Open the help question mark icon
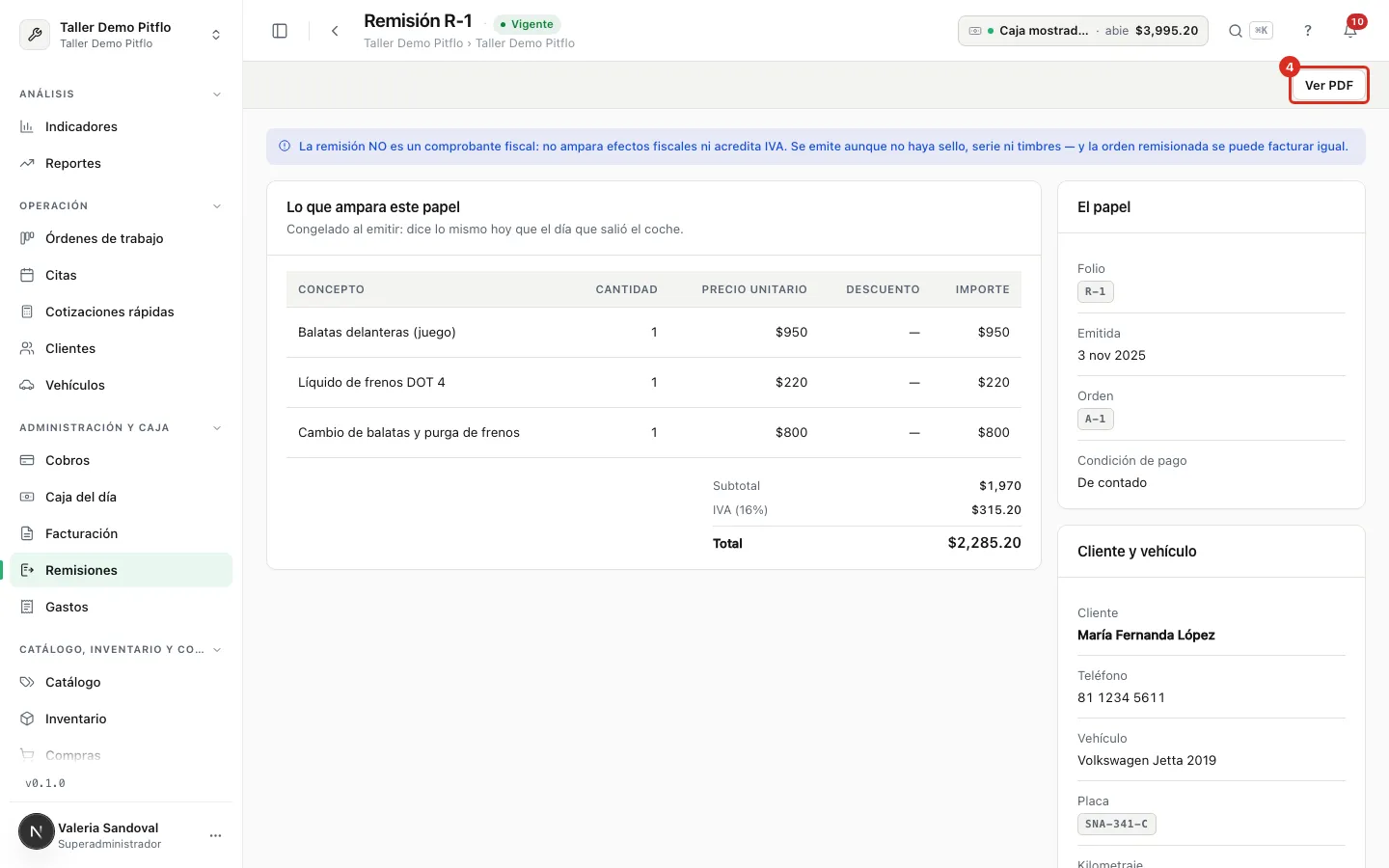 pos(1308,31)
